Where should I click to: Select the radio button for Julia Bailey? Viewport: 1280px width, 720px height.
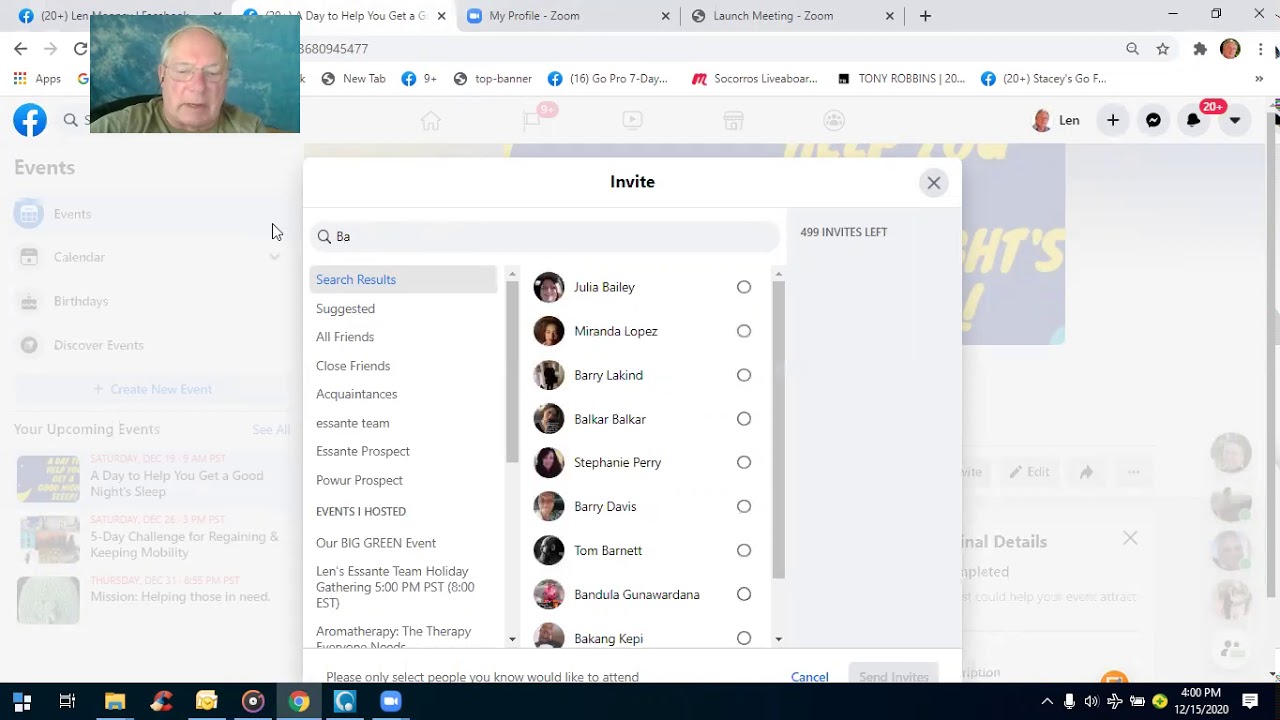coord(744,287)
